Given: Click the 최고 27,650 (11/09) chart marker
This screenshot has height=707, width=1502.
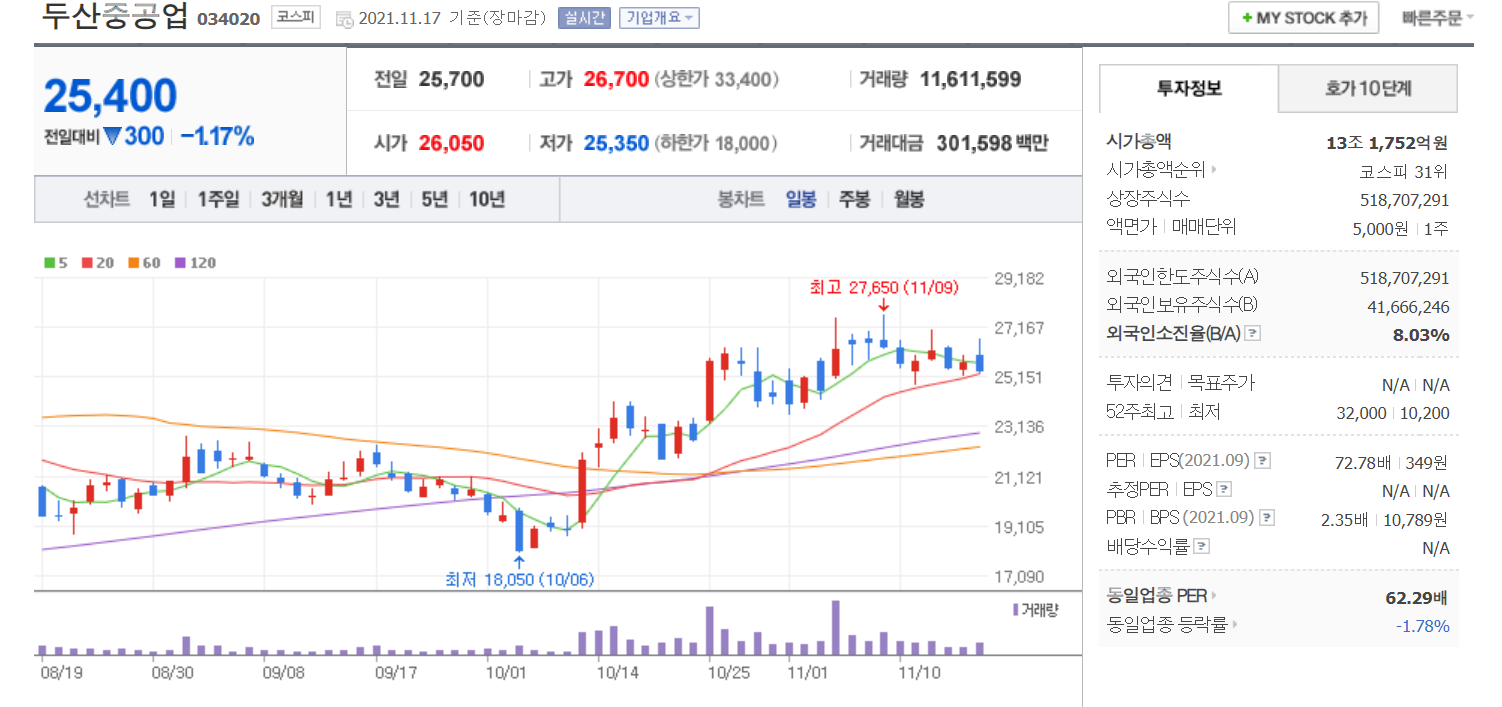Looking at the screenshot, I should pyautogui.click(x=884, y=288).
